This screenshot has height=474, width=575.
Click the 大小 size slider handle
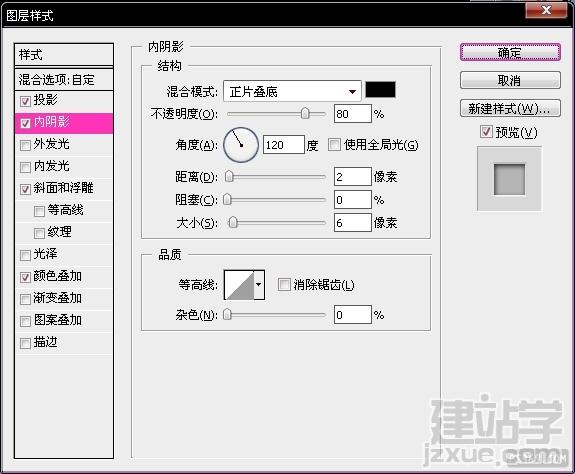point(233,223)
